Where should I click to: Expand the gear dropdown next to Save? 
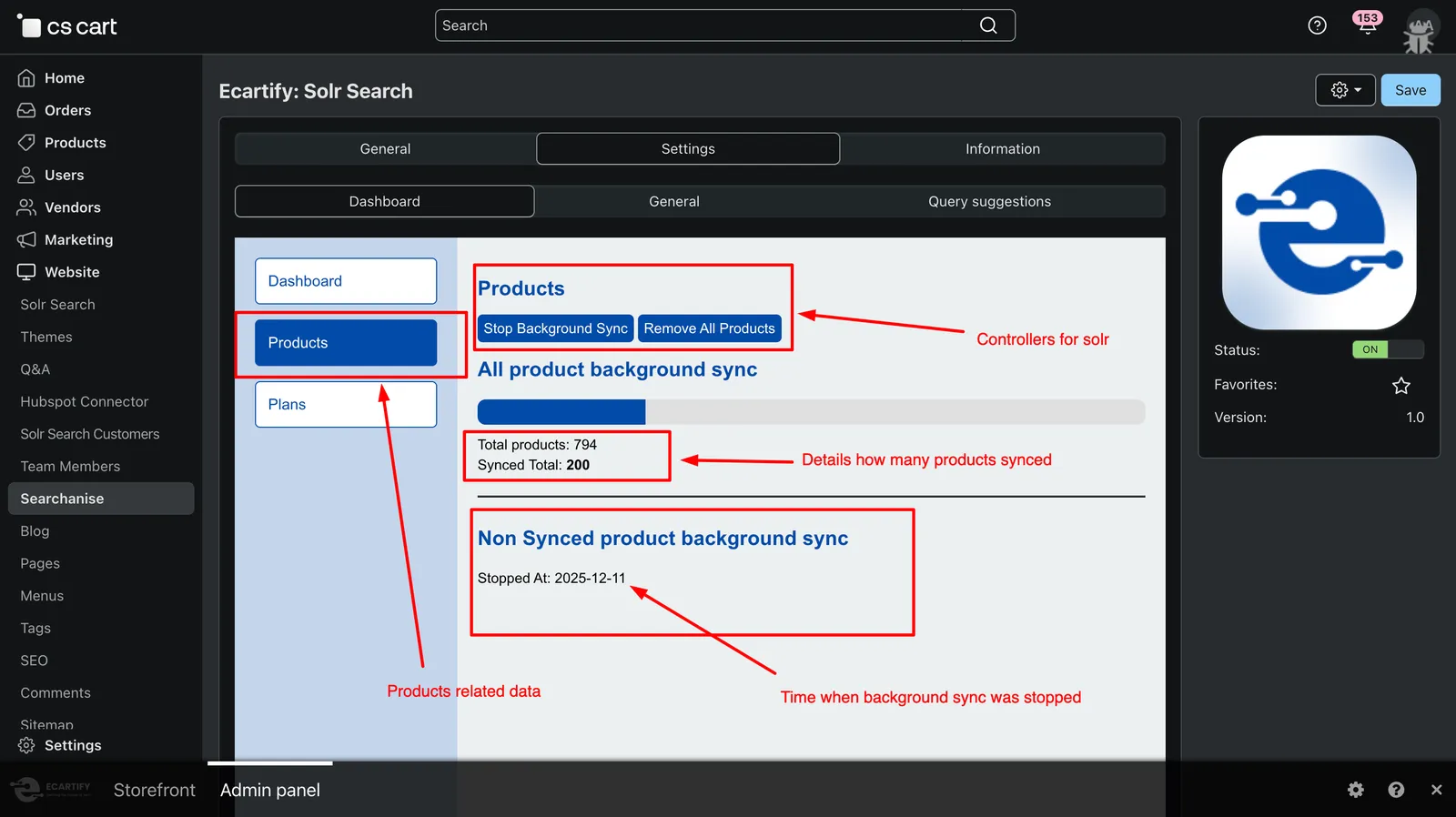point(1346,90)
